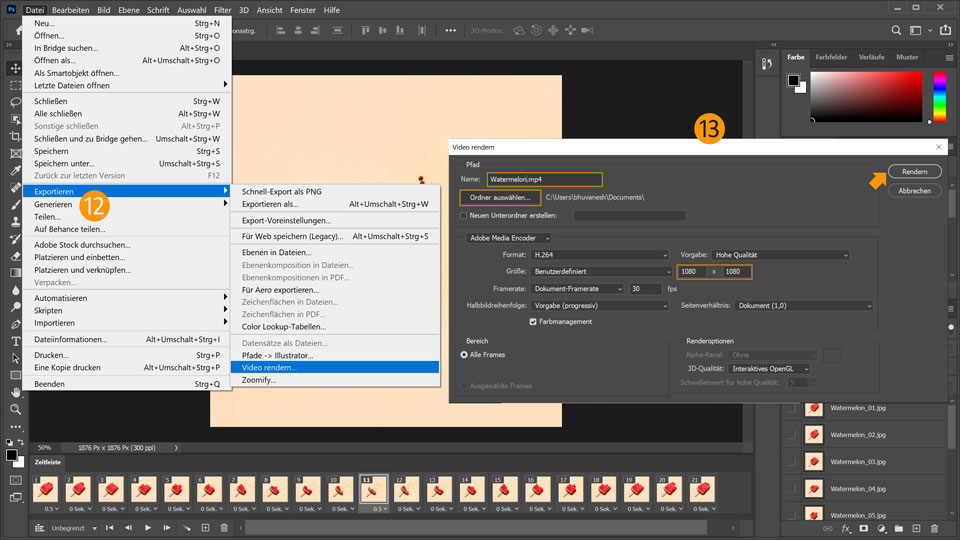960x540 pixels.
Task: Click the rainbow hue slider strip
Action: 939,98
